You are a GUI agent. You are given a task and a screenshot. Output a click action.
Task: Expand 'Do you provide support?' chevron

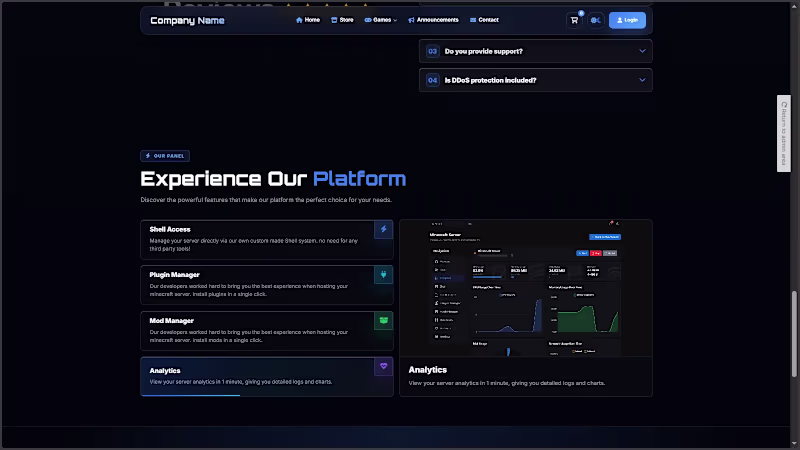click(642, 51)
